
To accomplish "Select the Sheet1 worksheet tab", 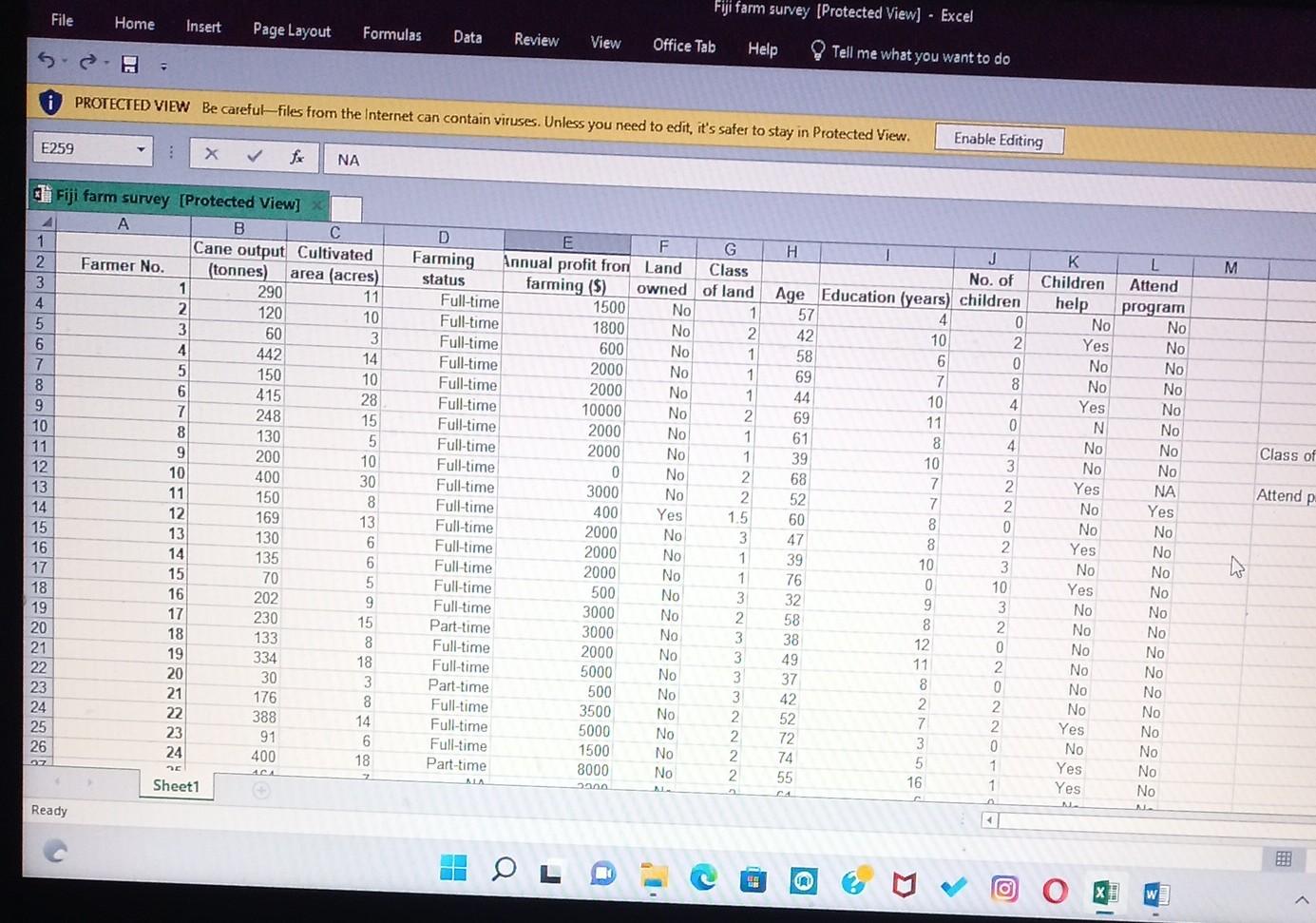I will [176, 786].
